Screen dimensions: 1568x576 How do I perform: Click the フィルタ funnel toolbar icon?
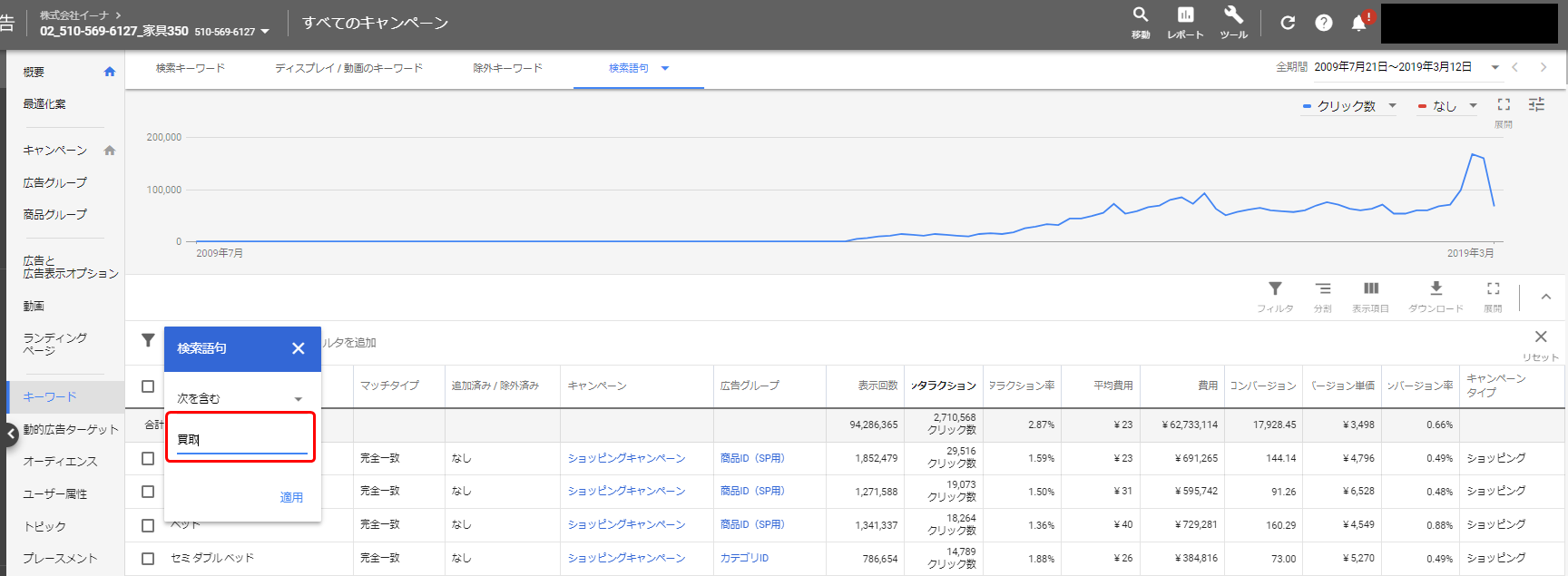(x=1275, y=288)
